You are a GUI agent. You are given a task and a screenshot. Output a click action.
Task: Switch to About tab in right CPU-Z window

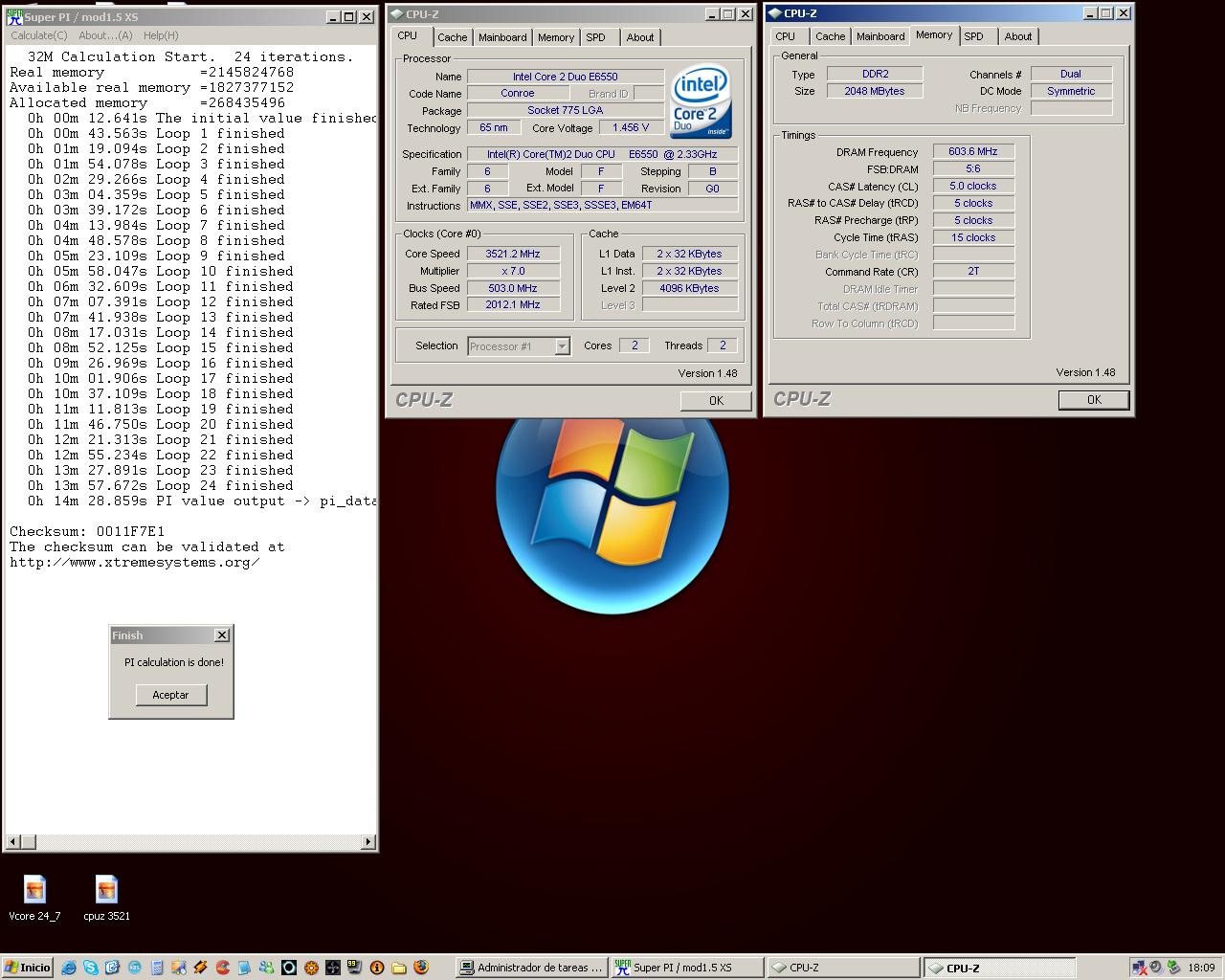1018,36
